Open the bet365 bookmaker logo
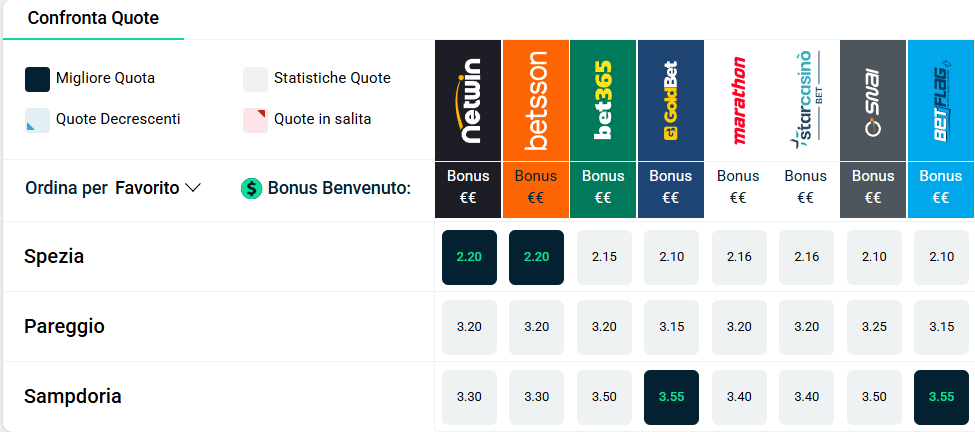 point(603,100)
